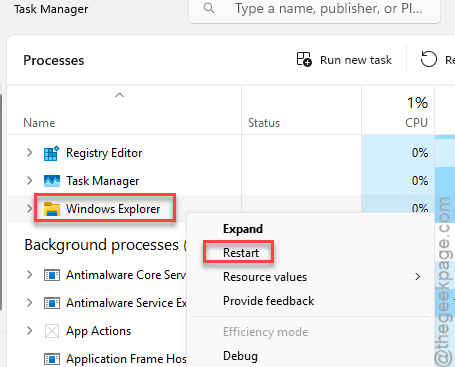Open the Resource values submenu arrow
Viewport: 455px width, 367px height.
point(418,277)
